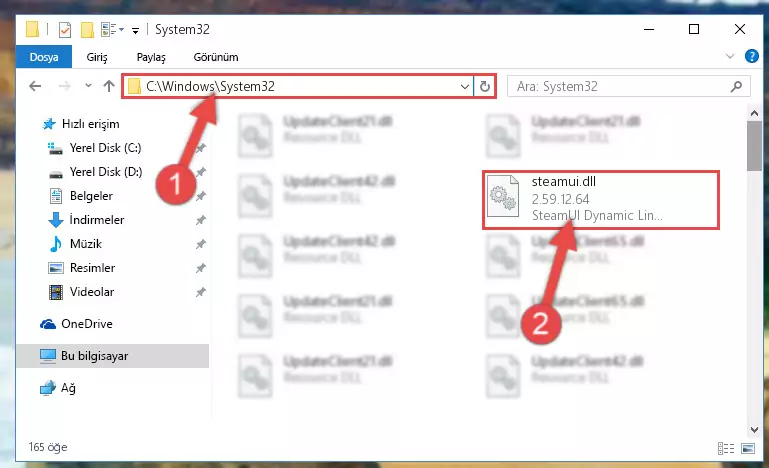Open recent locations dropdown arrow
The image size is (769, 468).
pos(88,86)
